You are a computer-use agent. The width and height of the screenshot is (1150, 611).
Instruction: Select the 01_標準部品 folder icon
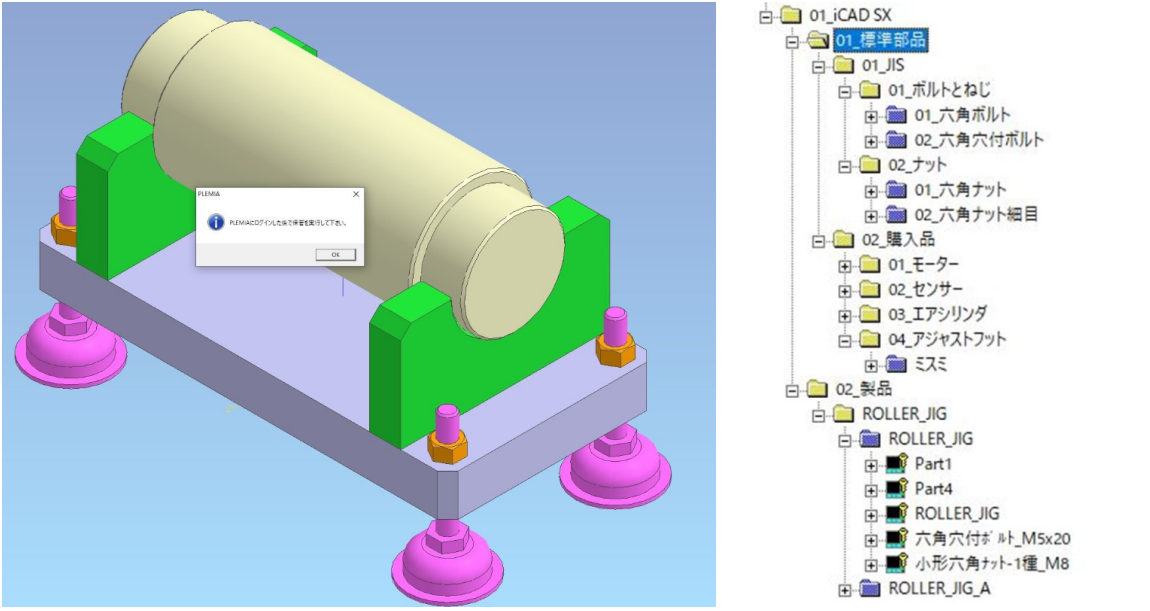pyautogui.click(x=819, y=41)
